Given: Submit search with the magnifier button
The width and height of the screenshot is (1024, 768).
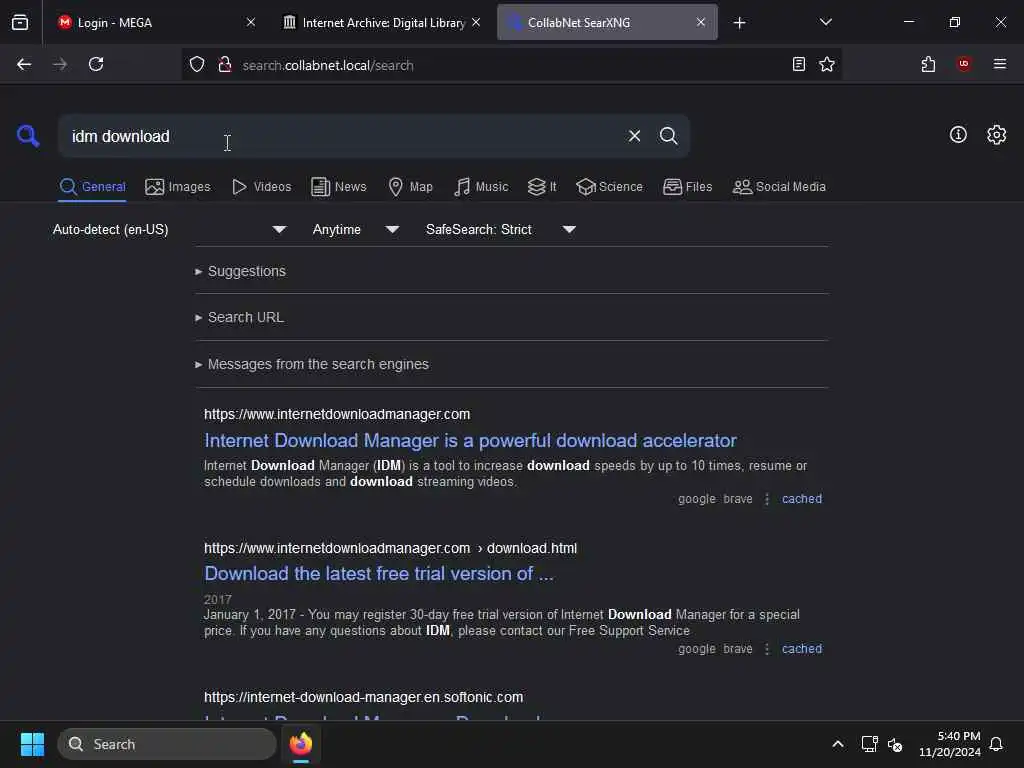Looking at the screenshot, I should click(668, 136).
